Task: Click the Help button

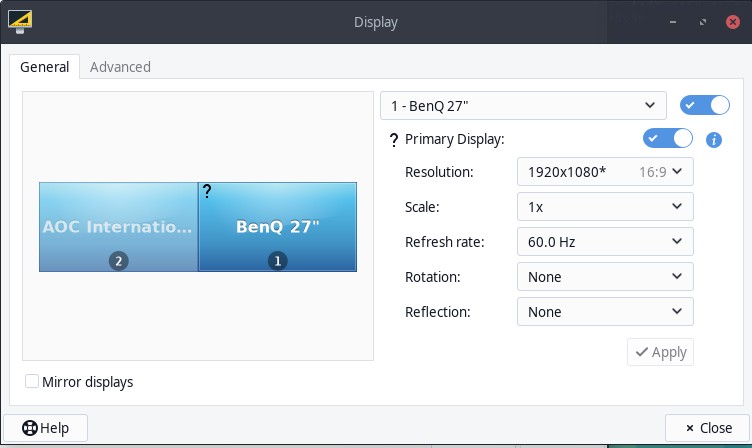Action: point(46,428)
